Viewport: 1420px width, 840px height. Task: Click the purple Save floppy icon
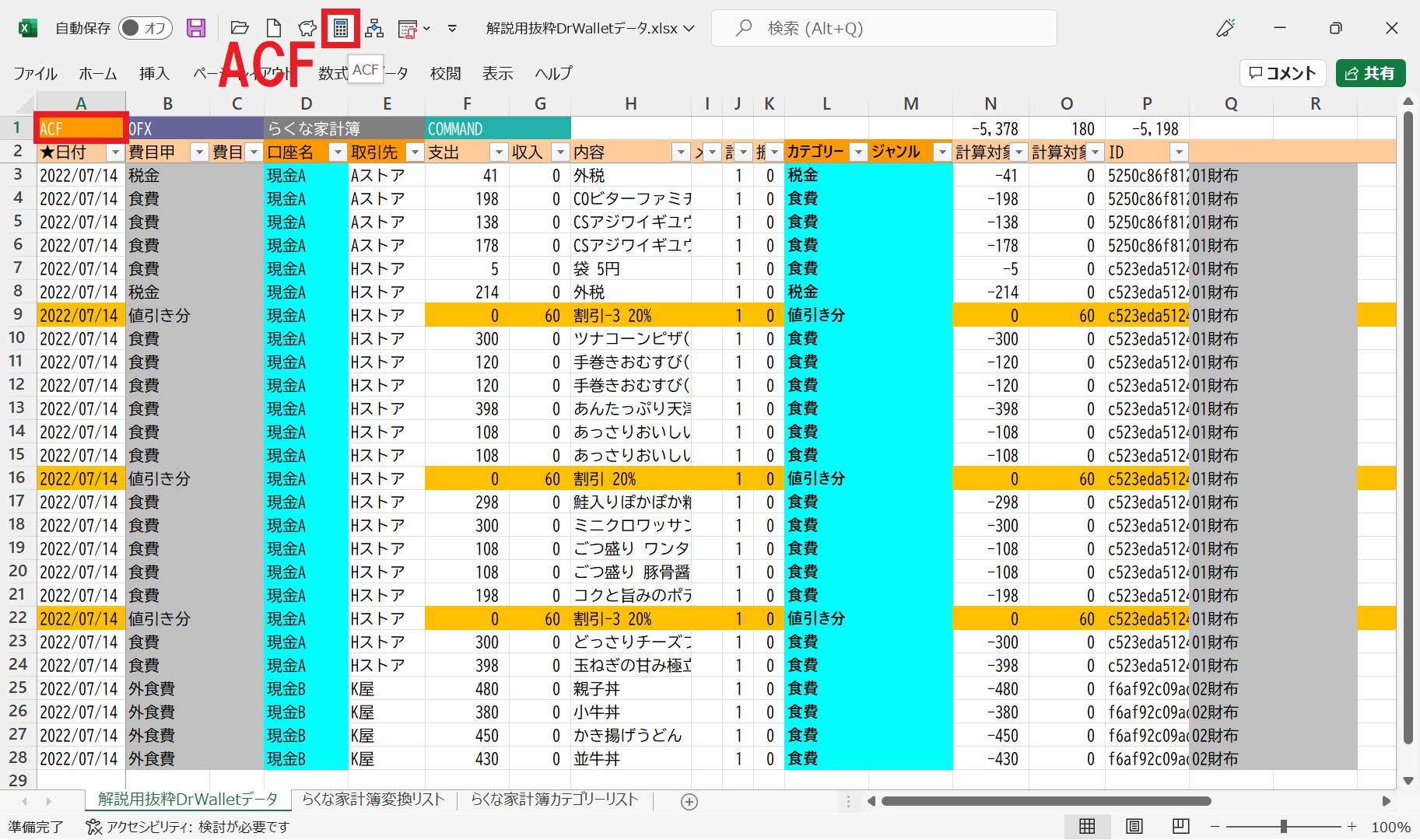point(196,29)
